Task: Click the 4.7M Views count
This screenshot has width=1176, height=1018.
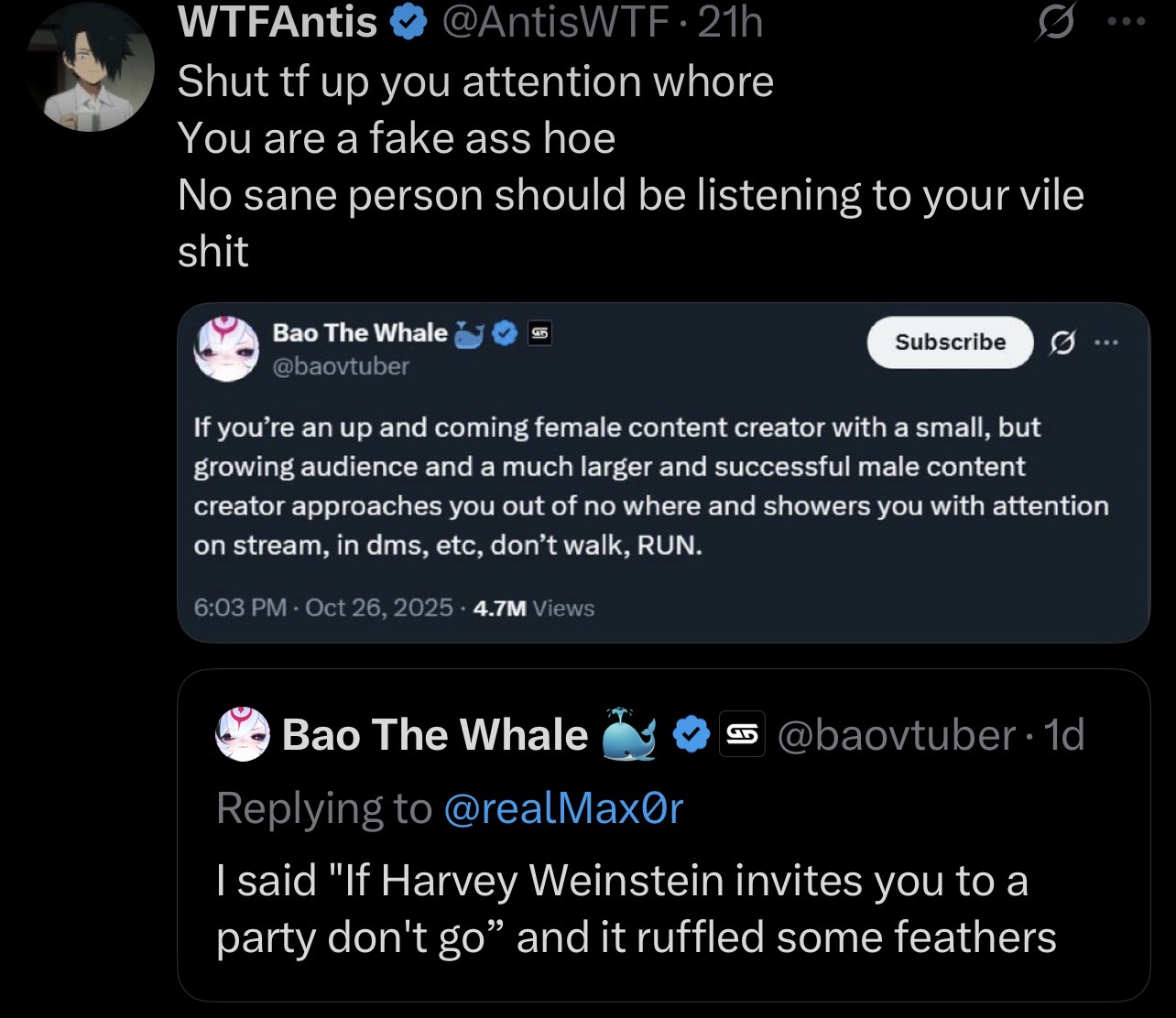Action: pyautogui.click(x=533, y=608)
